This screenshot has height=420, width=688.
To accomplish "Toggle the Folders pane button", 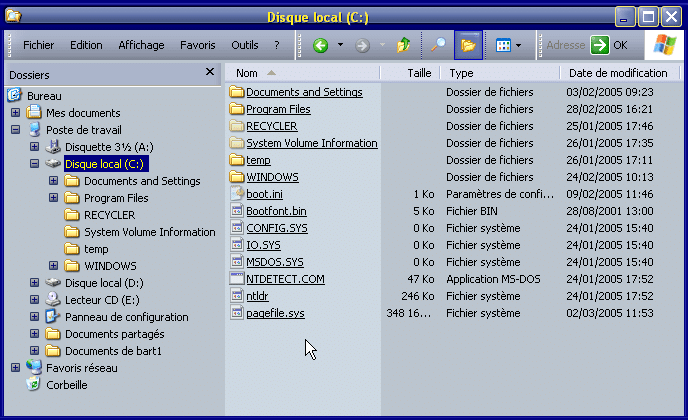I will click(x=468, y=45).
